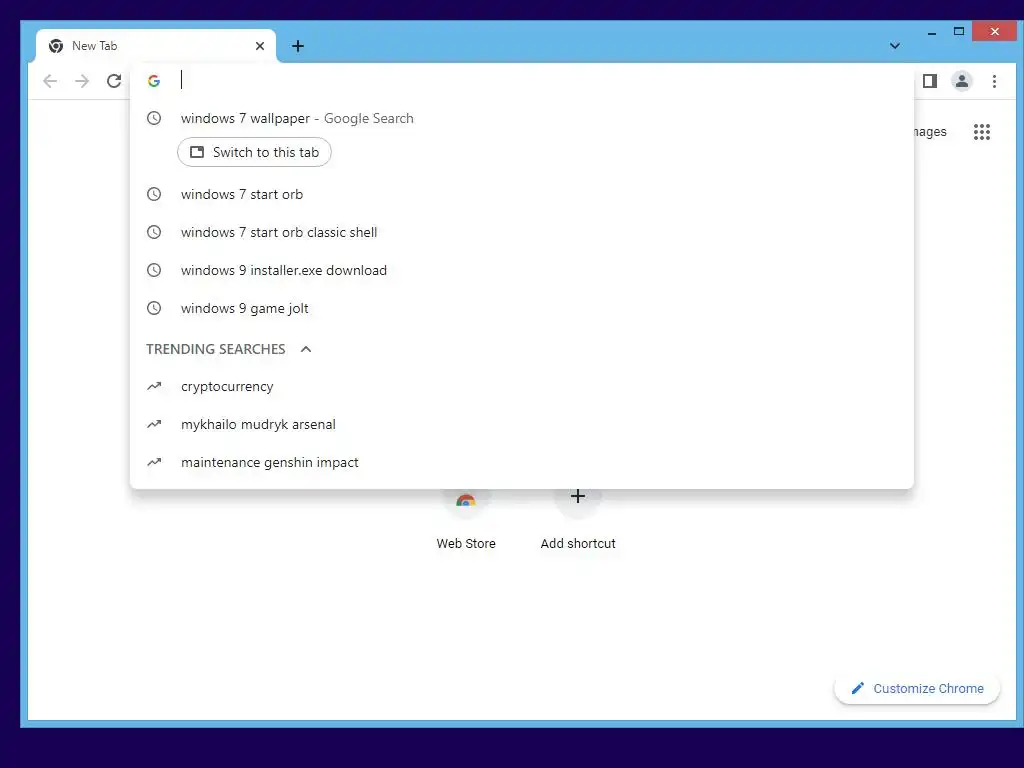
Task: Click the trending icon beside 'mykhailo mudryk arsenal'
Action: tap(154, 424)
